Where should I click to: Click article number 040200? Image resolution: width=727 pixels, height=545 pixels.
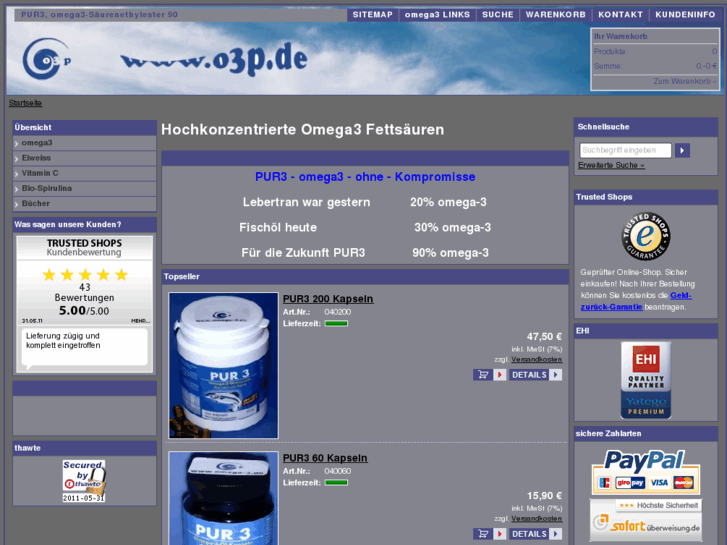coord(338,312)
